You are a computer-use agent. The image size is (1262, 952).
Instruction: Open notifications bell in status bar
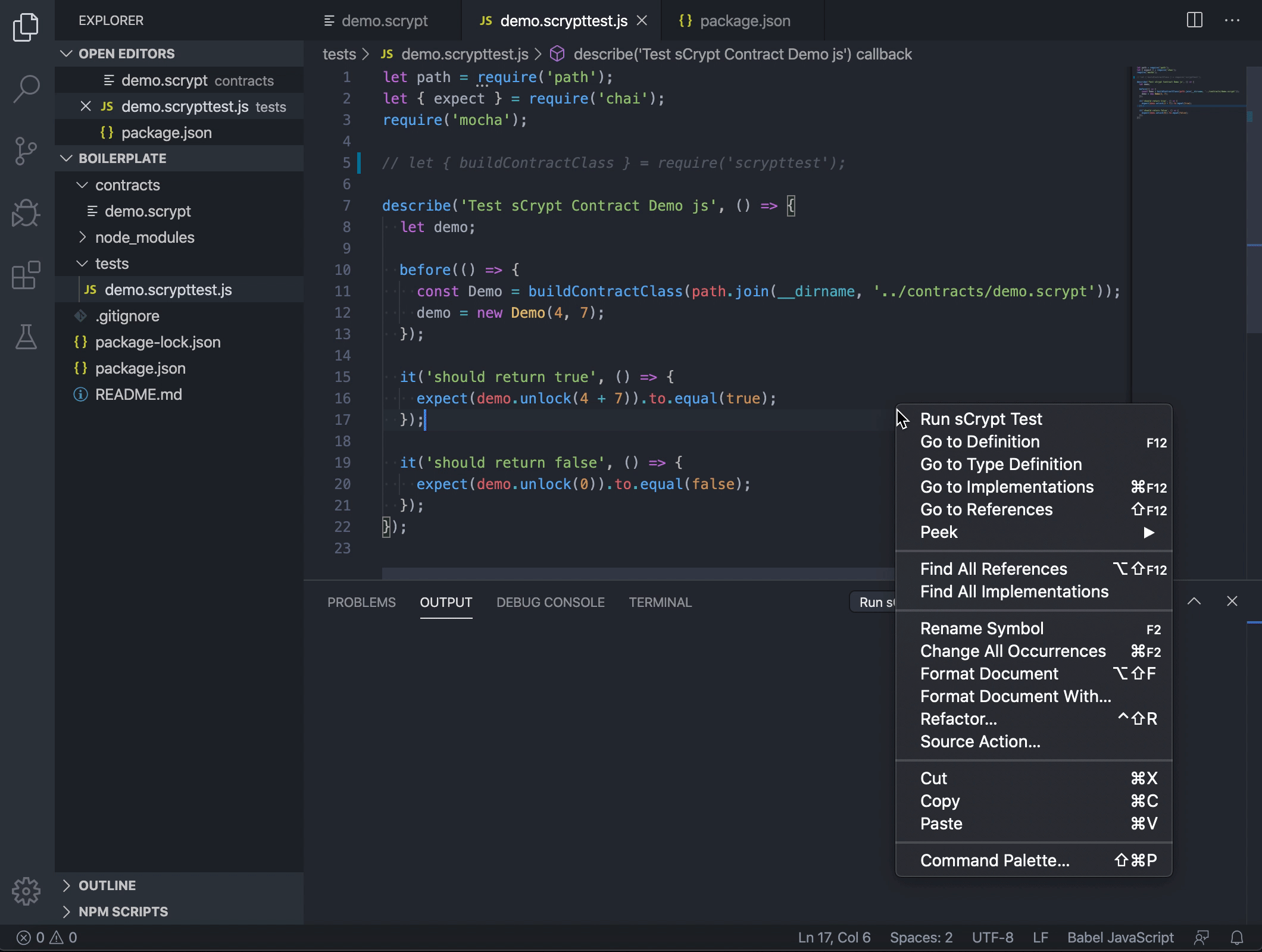coord(1236,938)
